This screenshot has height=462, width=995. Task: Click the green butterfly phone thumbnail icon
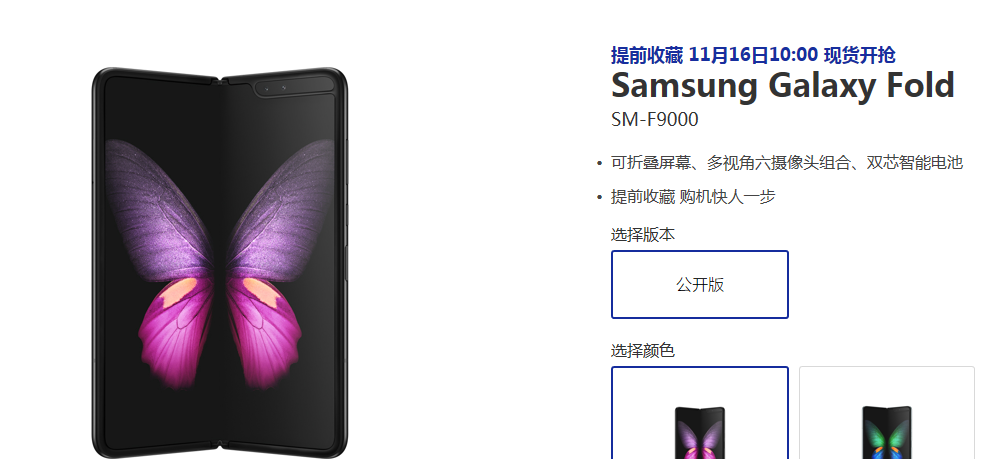(886, 434)
